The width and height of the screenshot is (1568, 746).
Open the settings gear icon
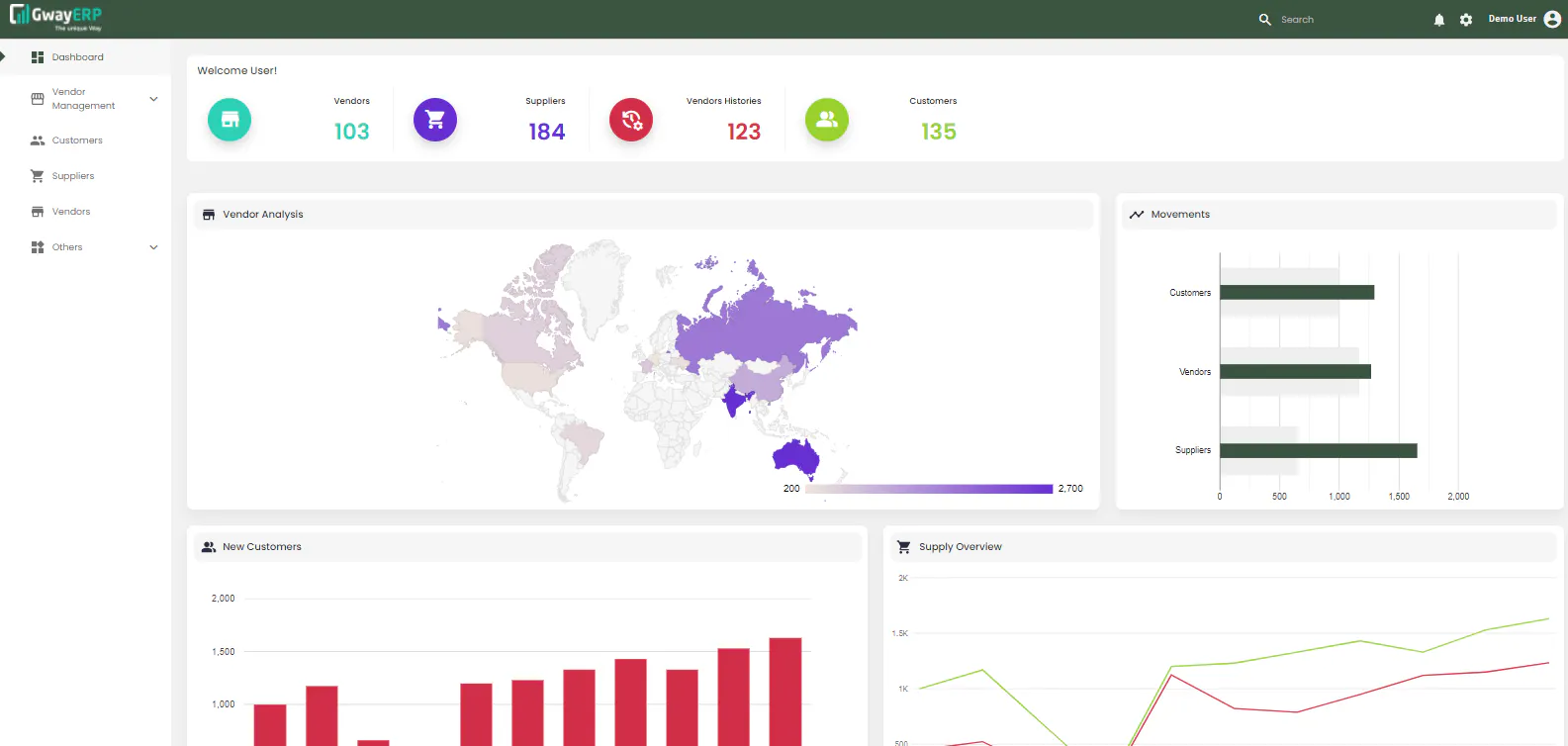1466,20
